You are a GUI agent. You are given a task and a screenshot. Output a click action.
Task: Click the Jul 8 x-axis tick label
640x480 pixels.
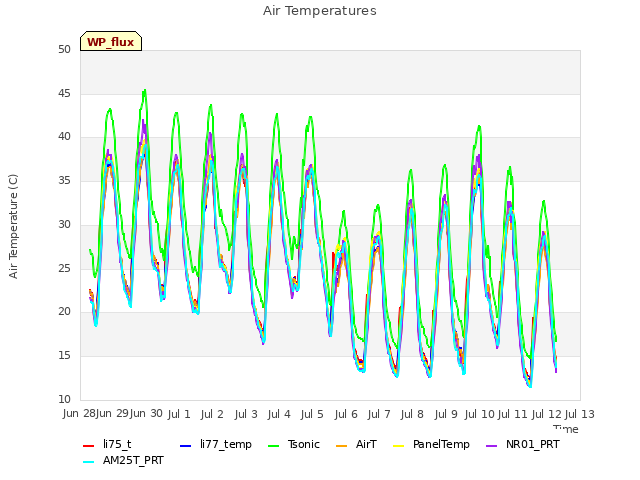[x=412, y=414]
